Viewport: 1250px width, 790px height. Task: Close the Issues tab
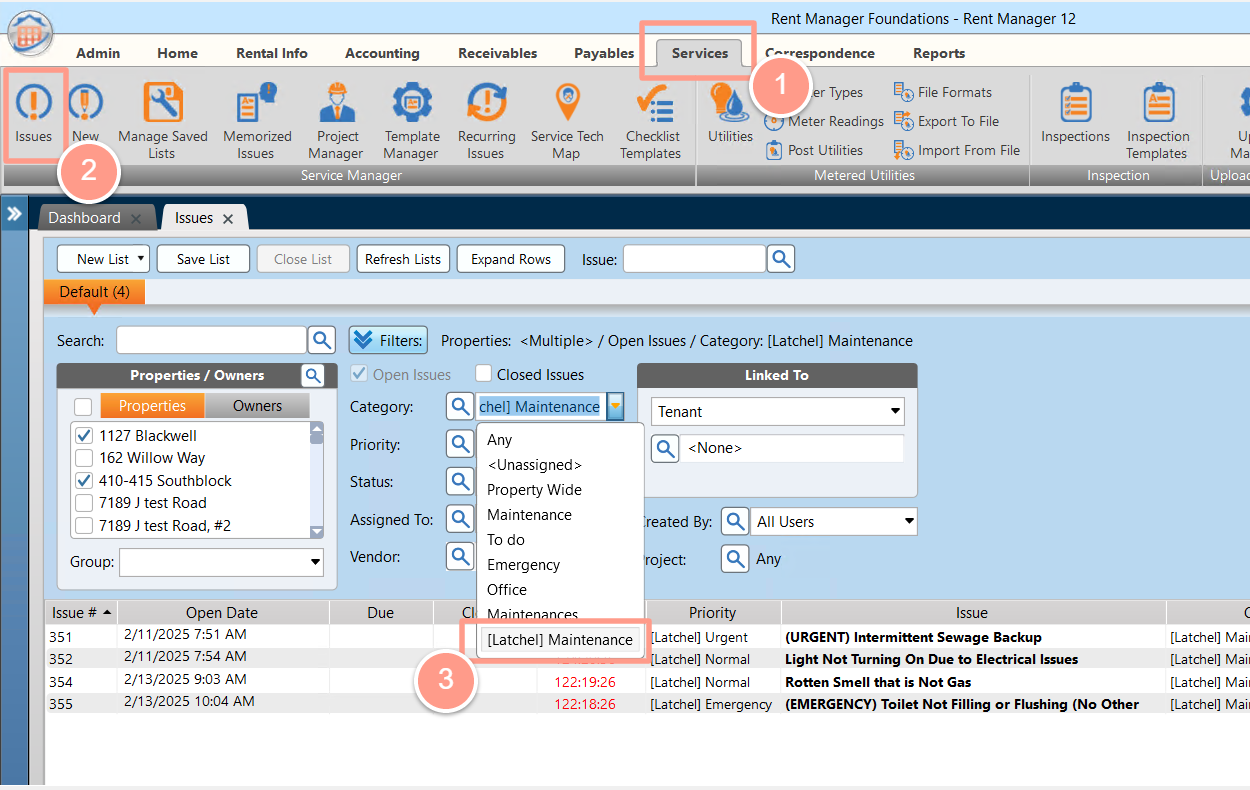[x=228, y=218]
